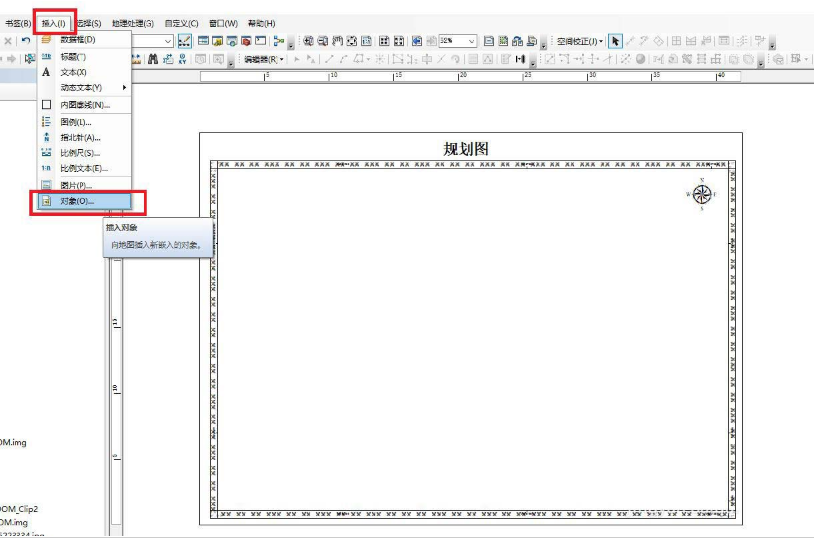
Task: Click the blank map data frame
Action: (x=472, y=340)
